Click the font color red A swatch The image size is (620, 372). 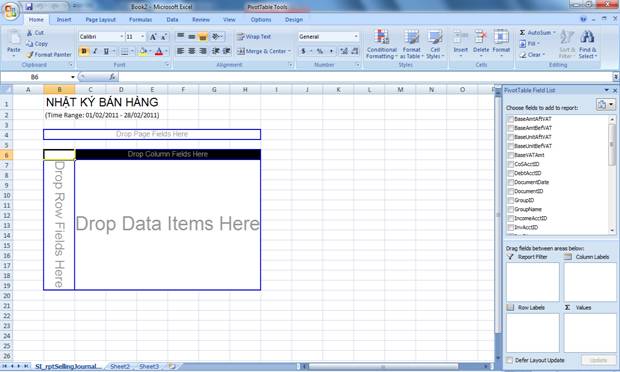coord(159,51)
